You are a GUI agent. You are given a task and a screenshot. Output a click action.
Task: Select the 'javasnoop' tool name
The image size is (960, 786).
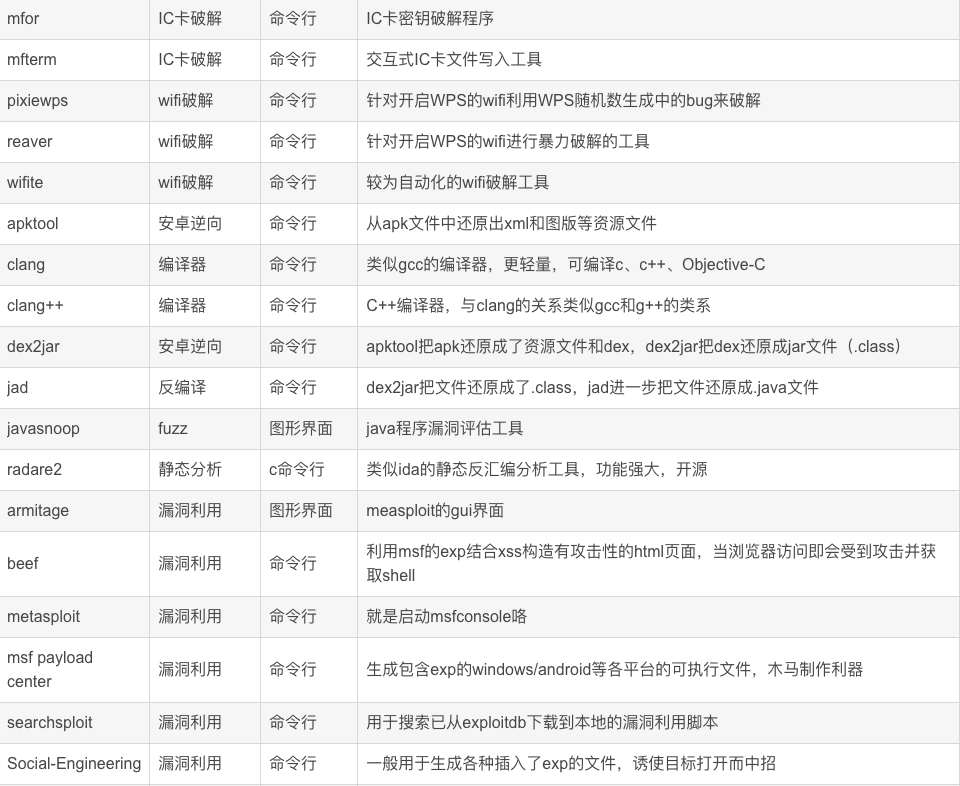click(43, 429)
